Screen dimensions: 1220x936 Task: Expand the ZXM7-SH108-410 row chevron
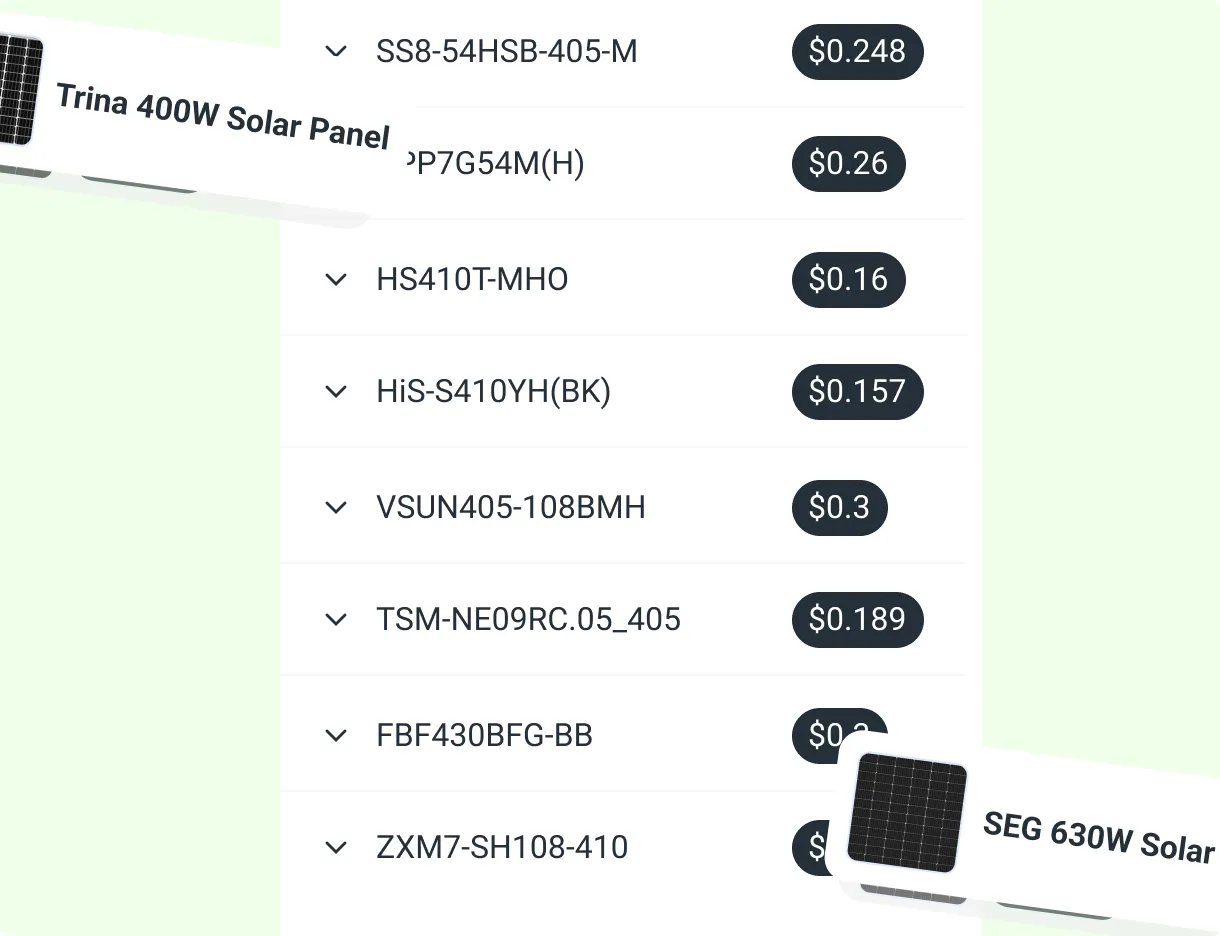coord(336,847)
